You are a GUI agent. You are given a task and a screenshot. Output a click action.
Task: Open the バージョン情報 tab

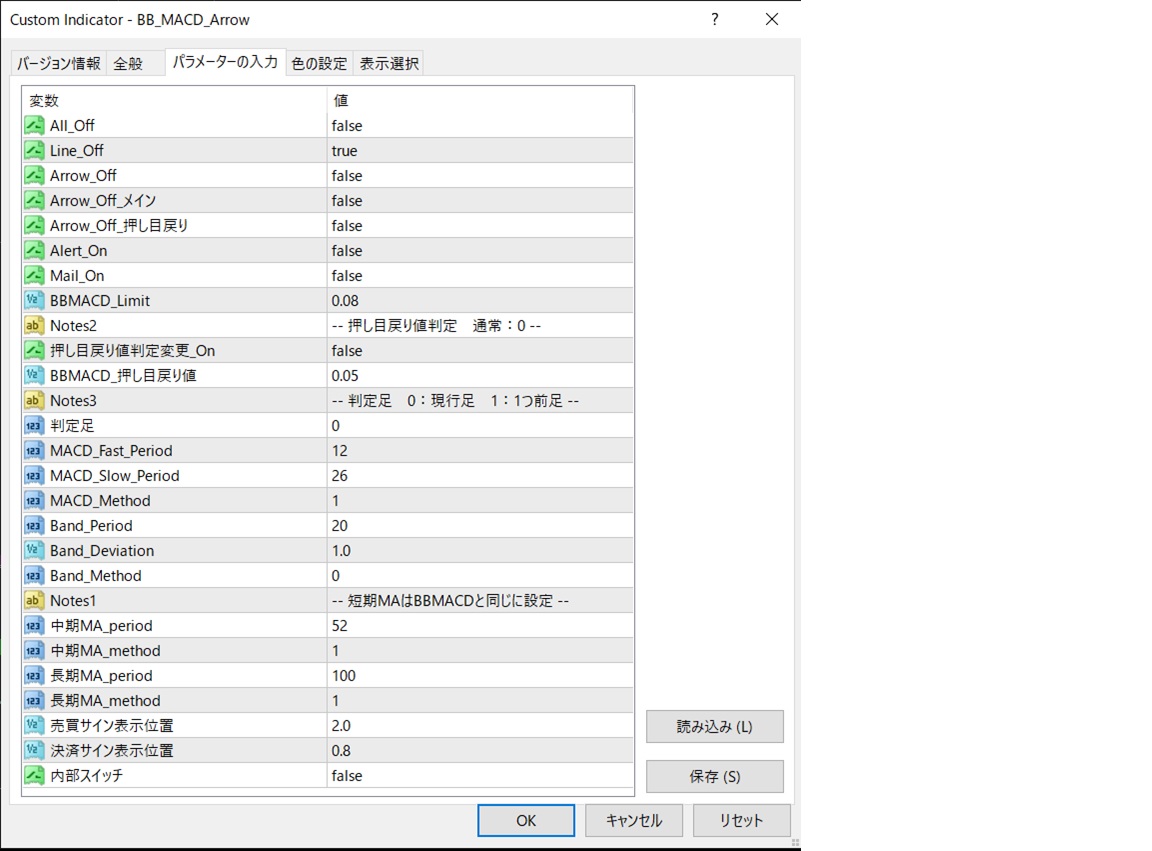tap(59, 63)
